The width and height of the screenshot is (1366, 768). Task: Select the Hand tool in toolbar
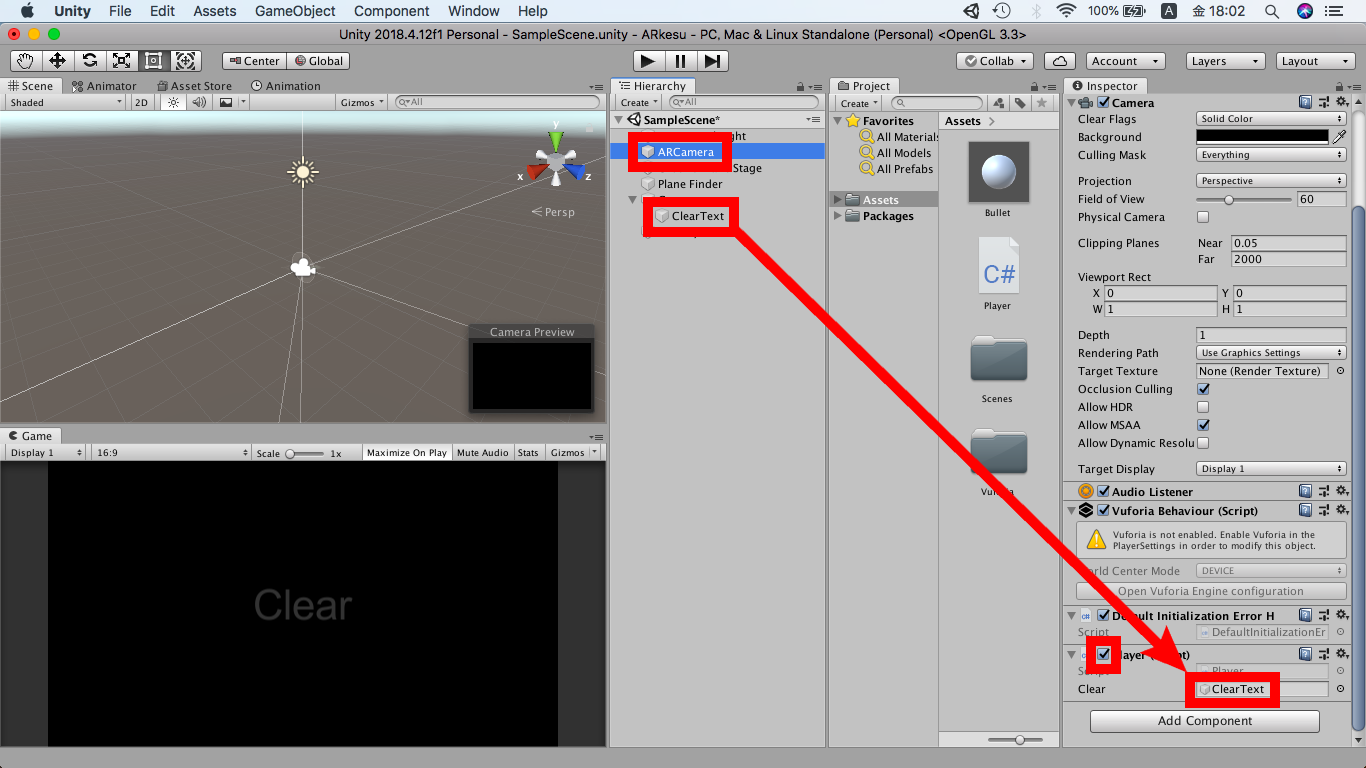pos(25,61)
